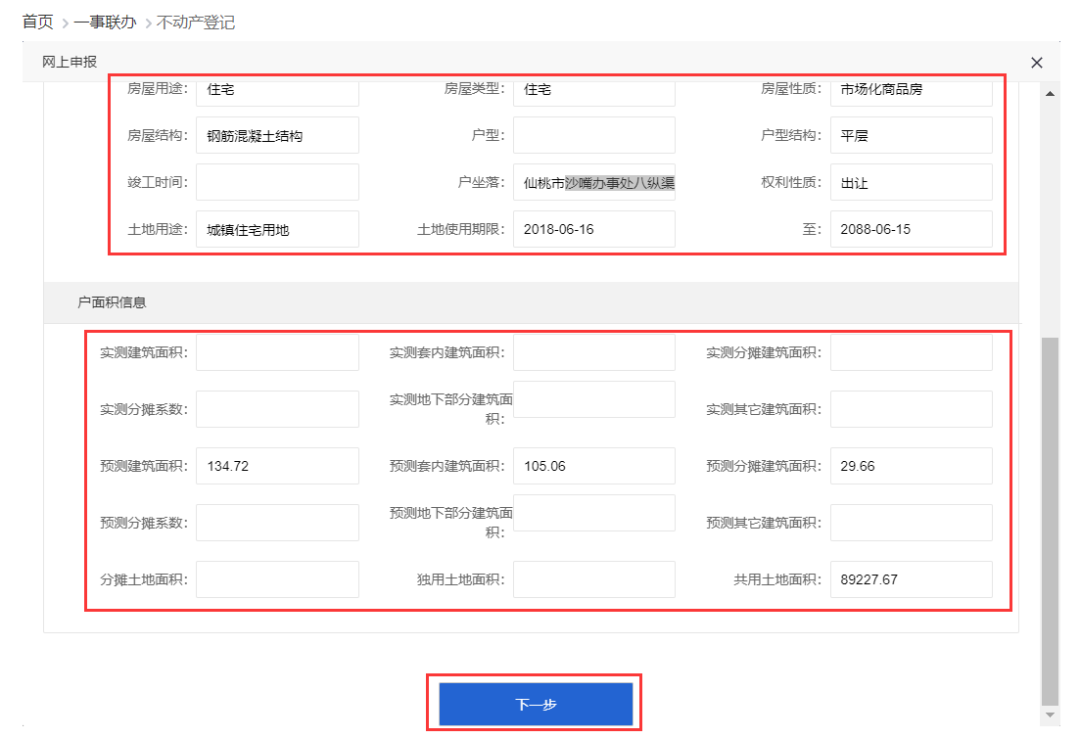Image resolution: width=1080 pixels, height=738 pixels.
Task: Click the 土地使用期限 start date
Action: 594,229
